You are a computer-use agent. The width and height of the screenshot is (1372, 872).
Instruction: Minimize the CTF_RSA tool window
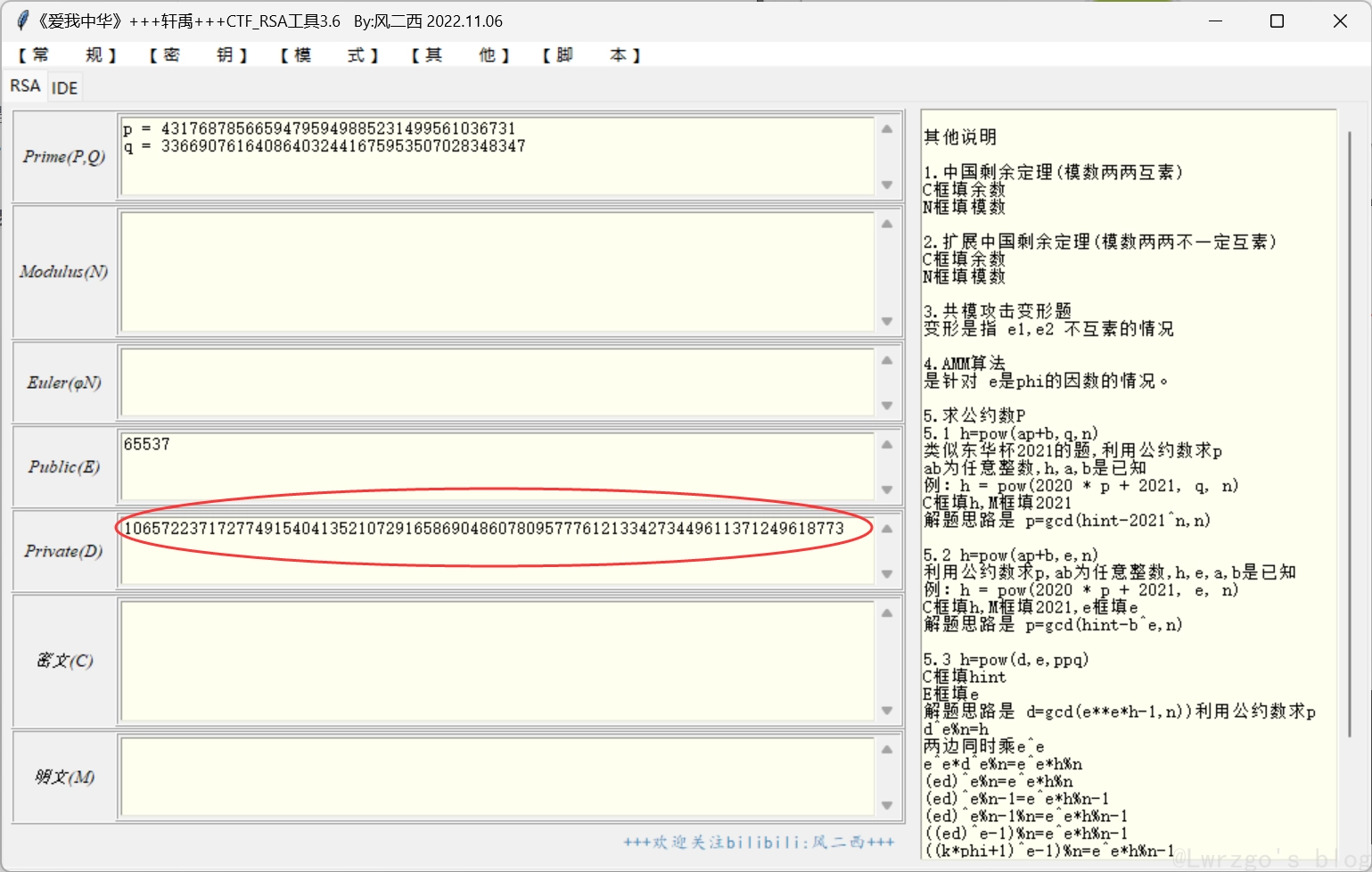(1215, 21)
